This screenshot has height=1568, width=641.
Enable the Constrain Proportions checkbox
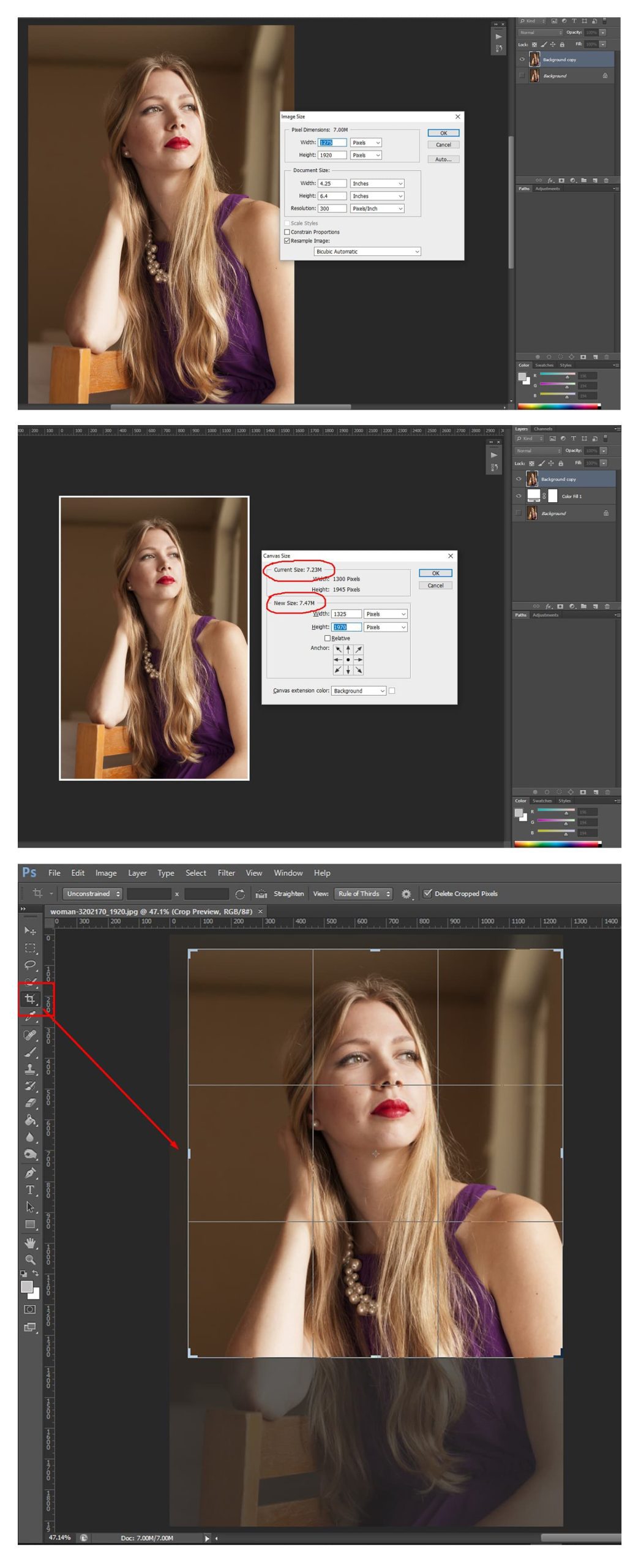click(287, 232)
